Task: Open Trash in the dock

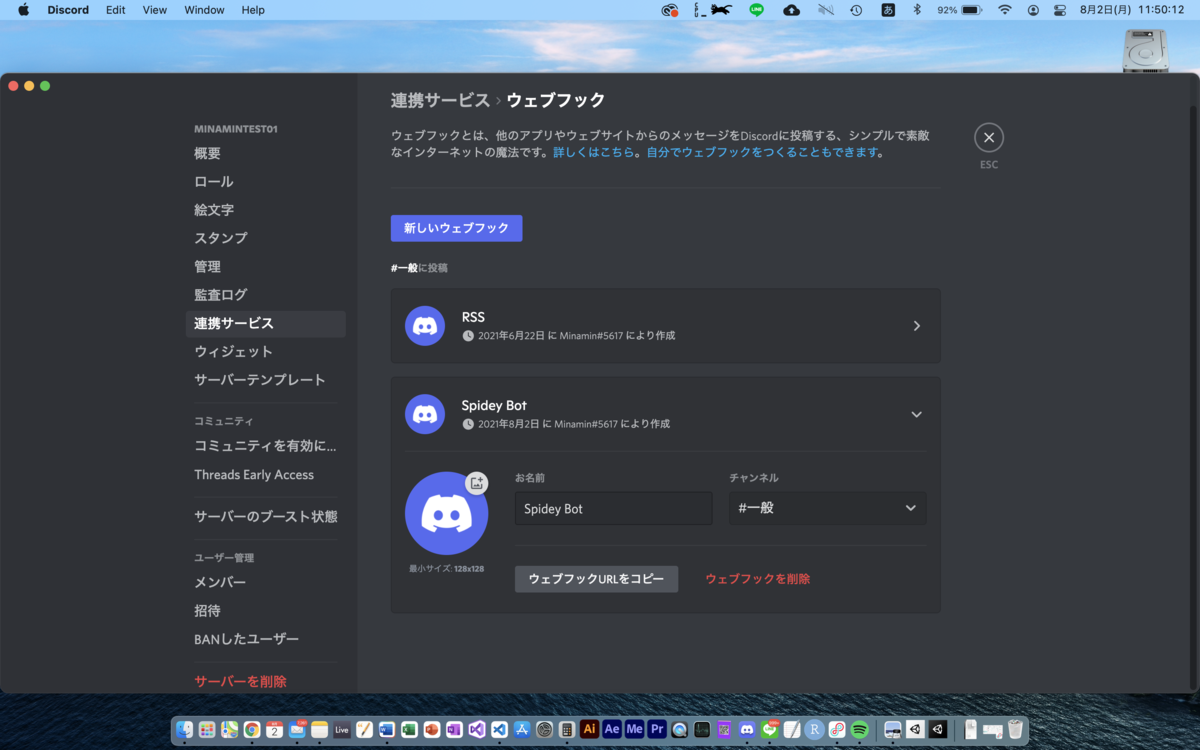Action: 1016,730
